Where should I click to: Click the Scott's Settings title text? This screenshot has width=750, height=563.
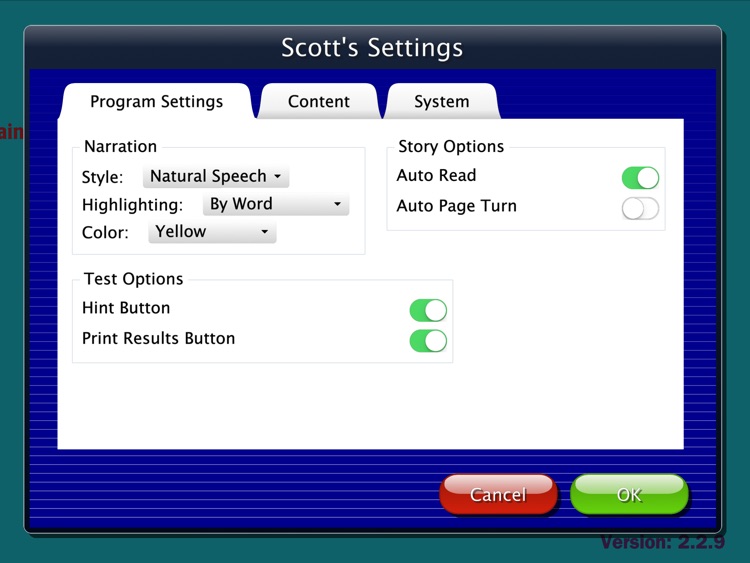pos(372,48)
